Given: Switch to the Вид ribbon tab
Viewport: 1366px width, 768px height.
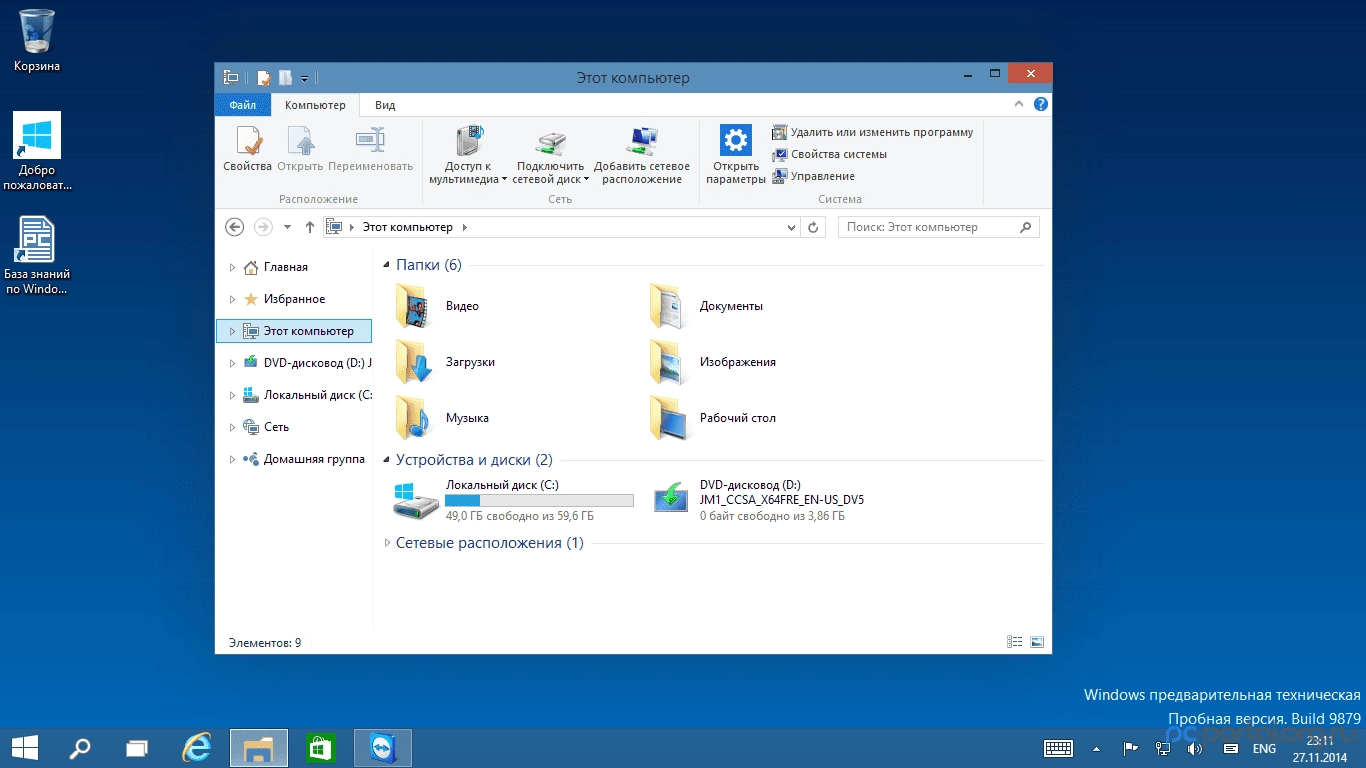Looking at the screenshot, I should coord(385,105).
